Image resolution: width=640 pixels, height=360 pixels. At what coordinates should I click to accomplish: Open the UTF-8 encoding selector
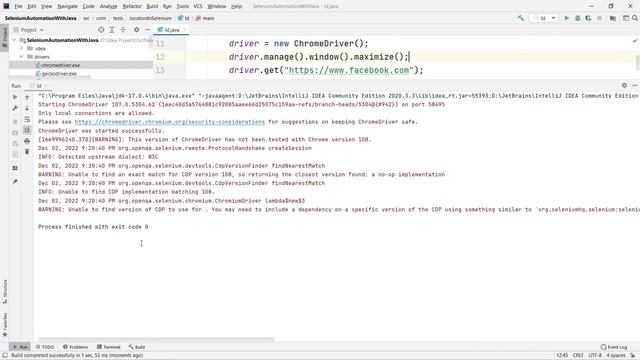click(x=595, y=355)
